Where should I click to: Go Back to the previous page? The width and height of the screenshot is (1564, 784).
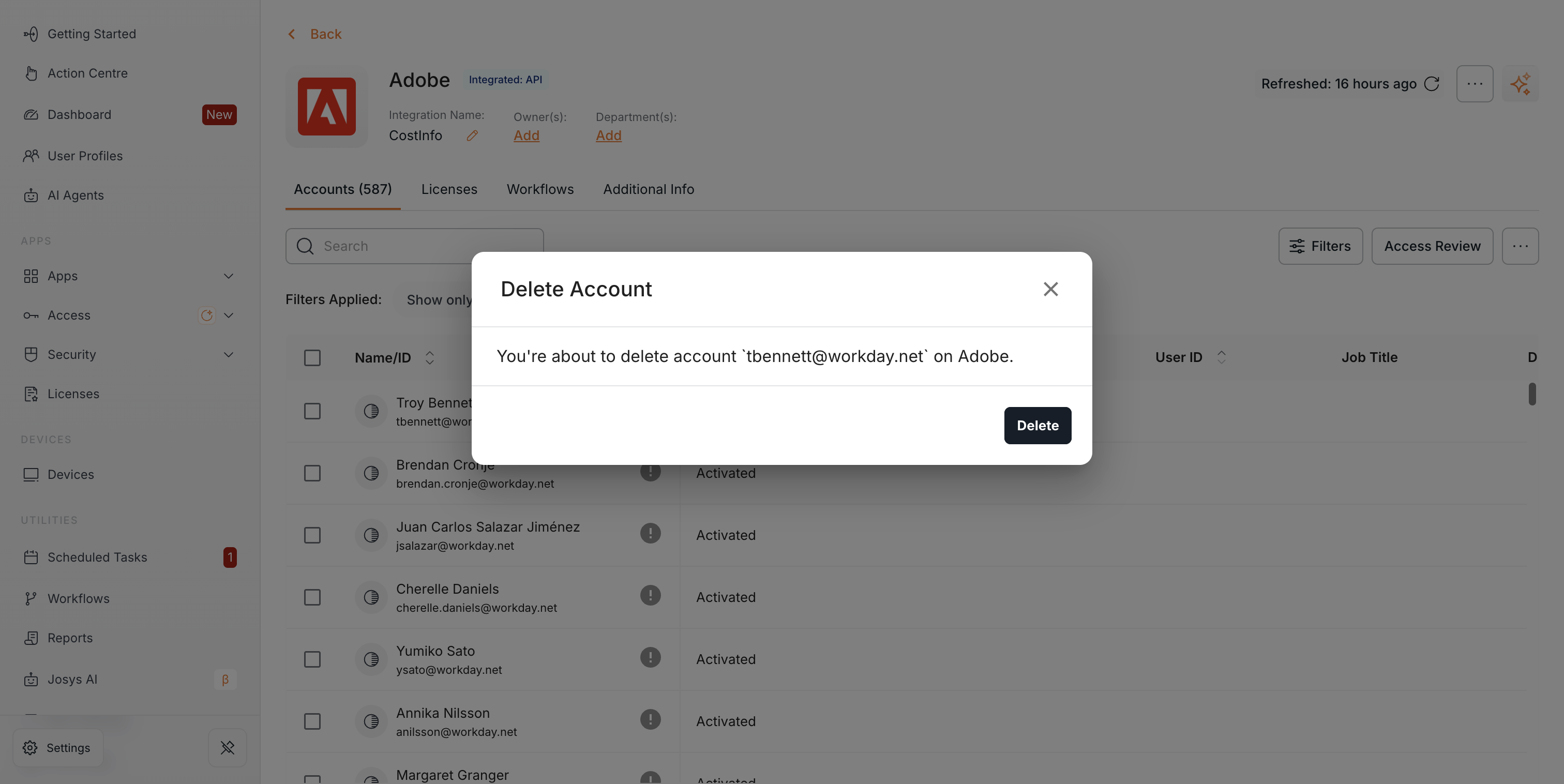coord(314,34)
